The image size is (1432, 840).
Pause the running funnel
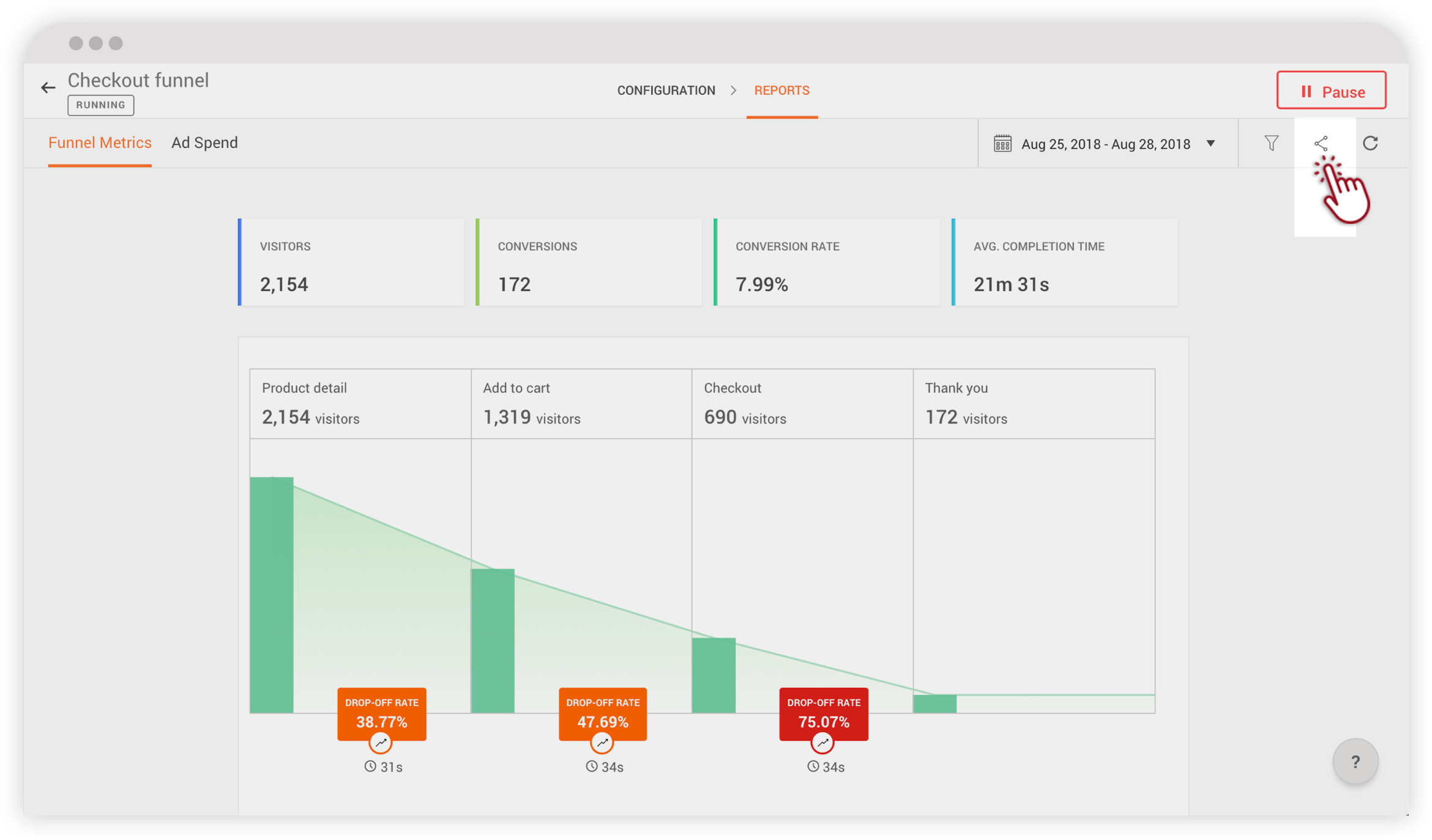click(1330, 91)
